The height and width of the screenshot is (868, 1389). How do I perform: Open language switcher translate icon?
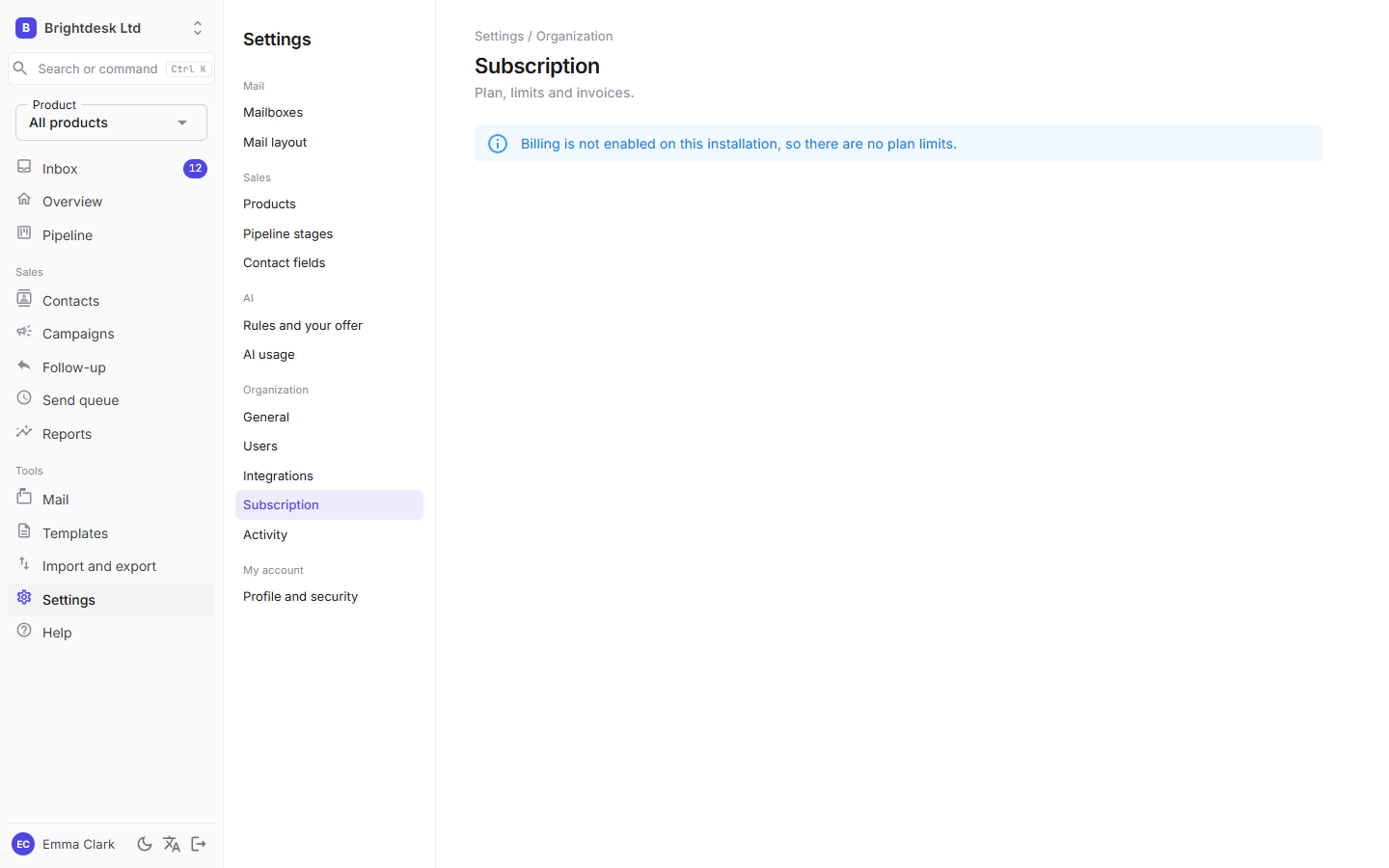click(x=172, y=844)
